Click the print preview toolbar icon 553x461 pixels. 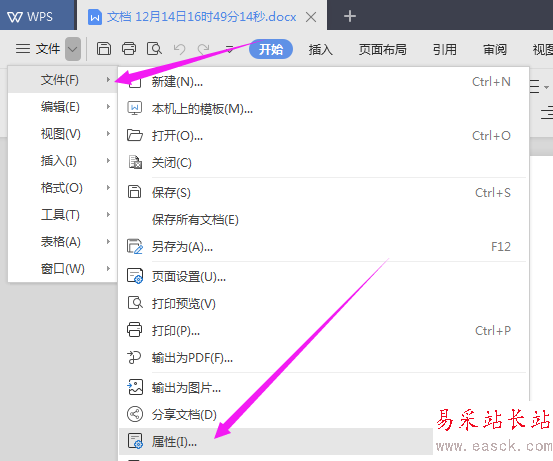pyautogui.click(x=154, y=49)
